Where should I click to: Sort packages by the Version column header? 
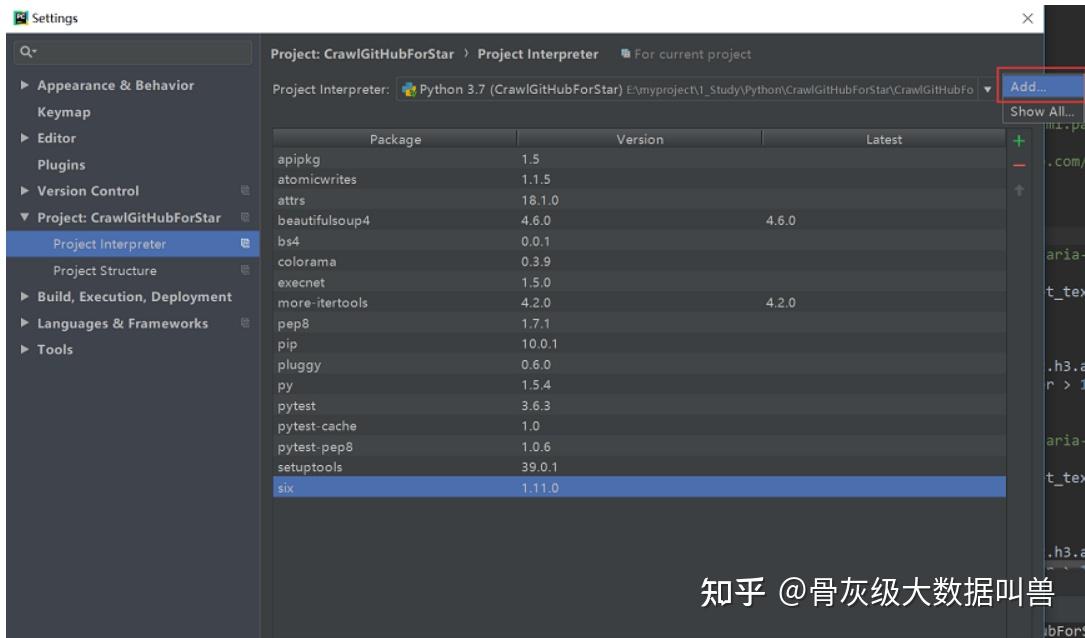[638, 139]
